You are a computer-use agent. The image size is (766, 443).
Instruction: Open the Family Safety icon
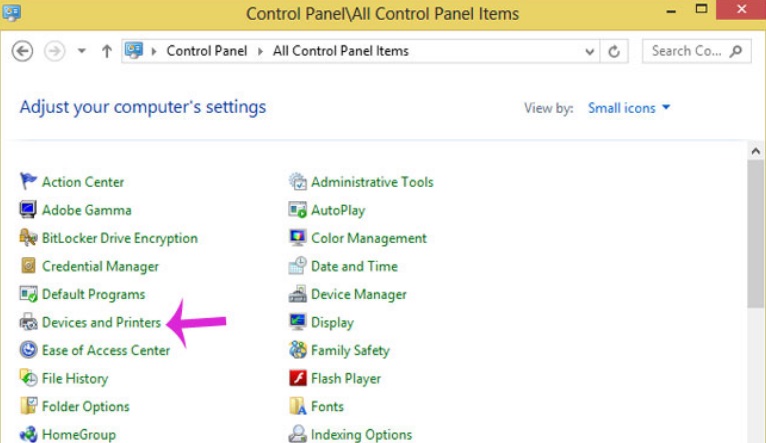(297, 350)
